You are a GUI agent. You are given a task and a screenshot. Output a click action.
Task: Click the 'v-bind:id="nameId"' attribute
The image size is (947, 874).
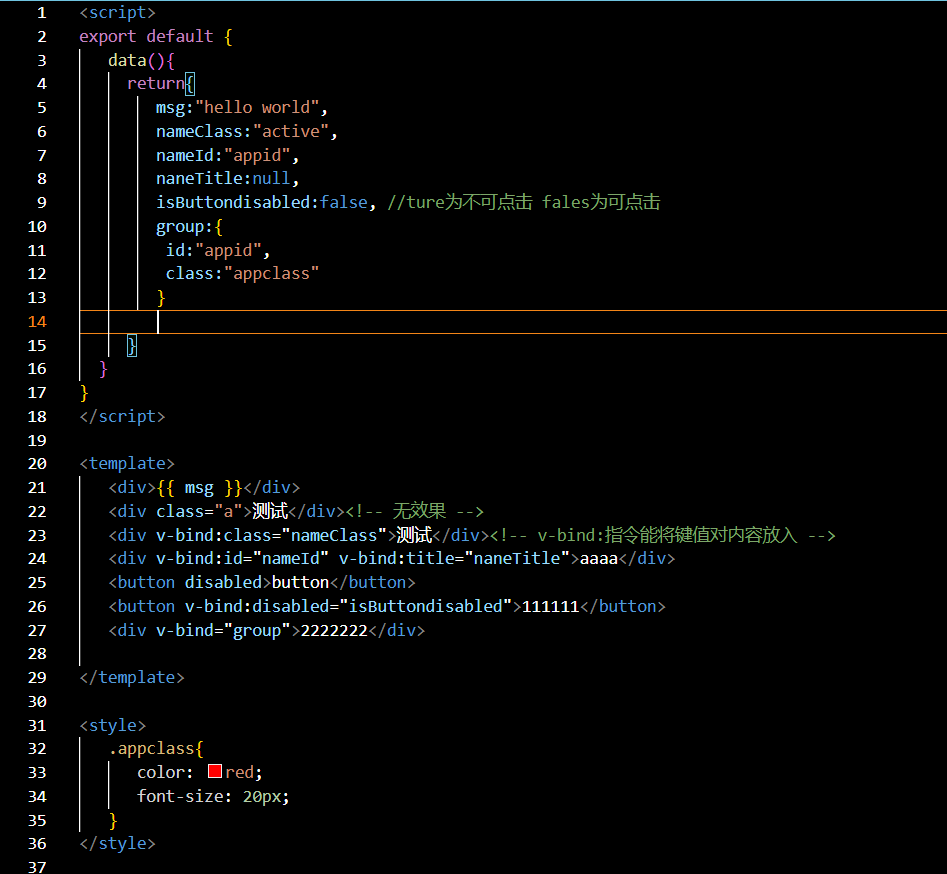[x=242, y=558]
